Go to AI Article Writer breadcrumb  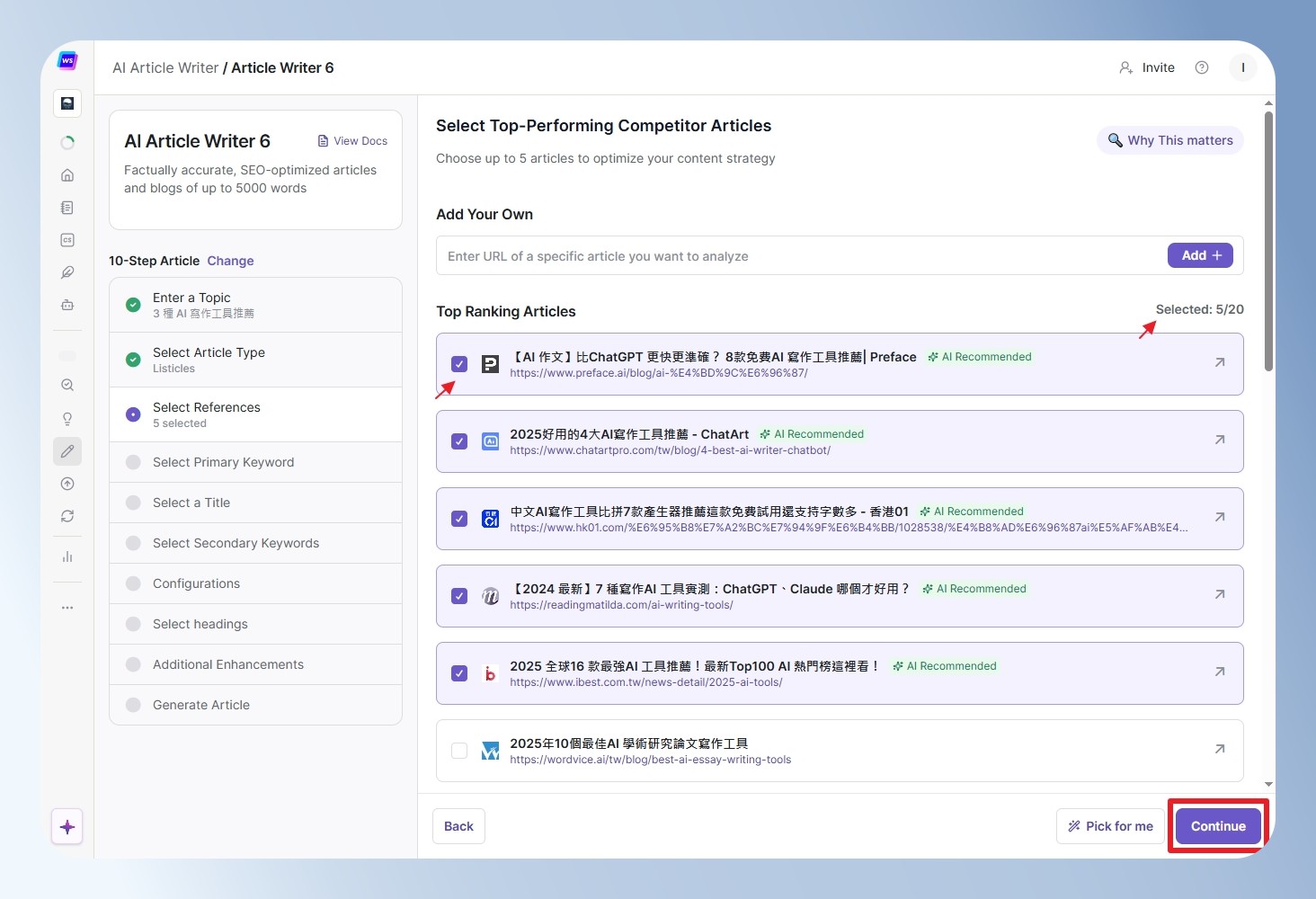(x=165, y=67)
